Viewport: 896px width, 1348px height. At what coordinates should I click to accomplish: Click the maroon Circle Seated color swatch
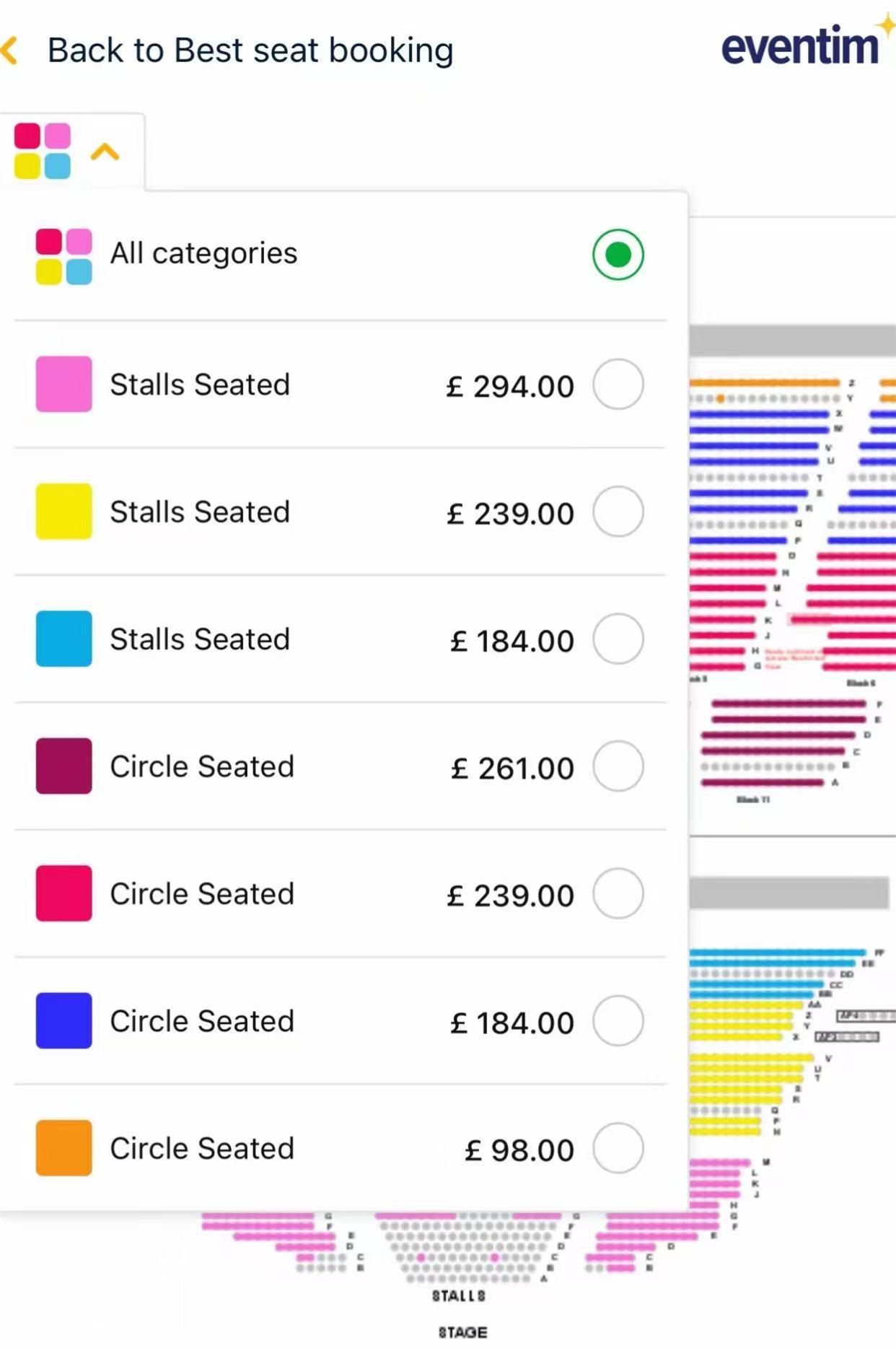64,766
